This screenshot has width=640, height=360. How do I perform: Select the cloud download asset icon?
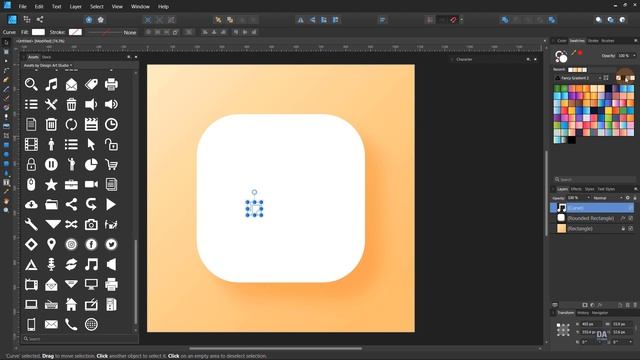[31, 204]
